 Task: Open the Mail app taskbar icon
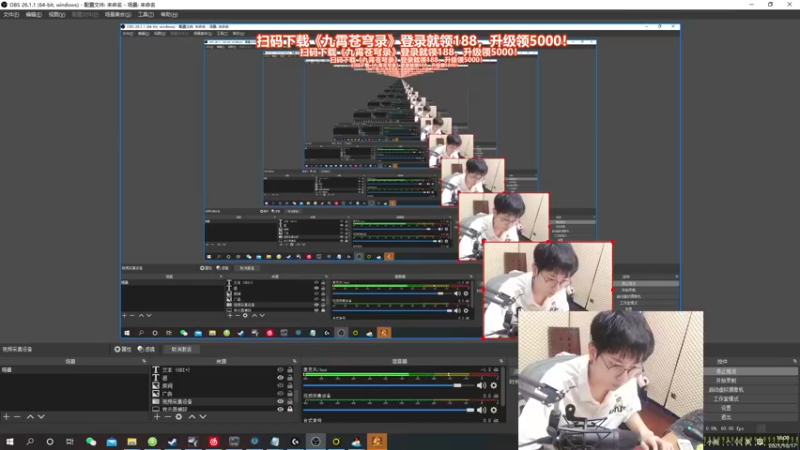pos(111,441)
